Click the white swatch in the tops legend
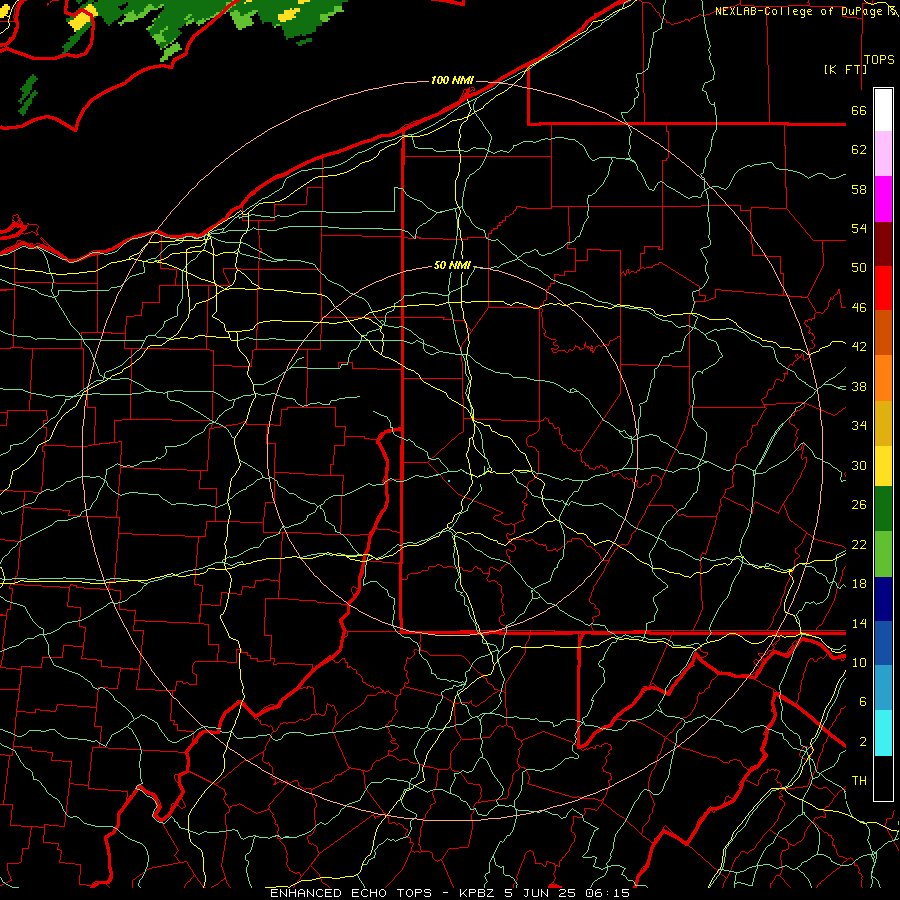The width and height of the screenshot is (900, 900). (x=883, y=110)
